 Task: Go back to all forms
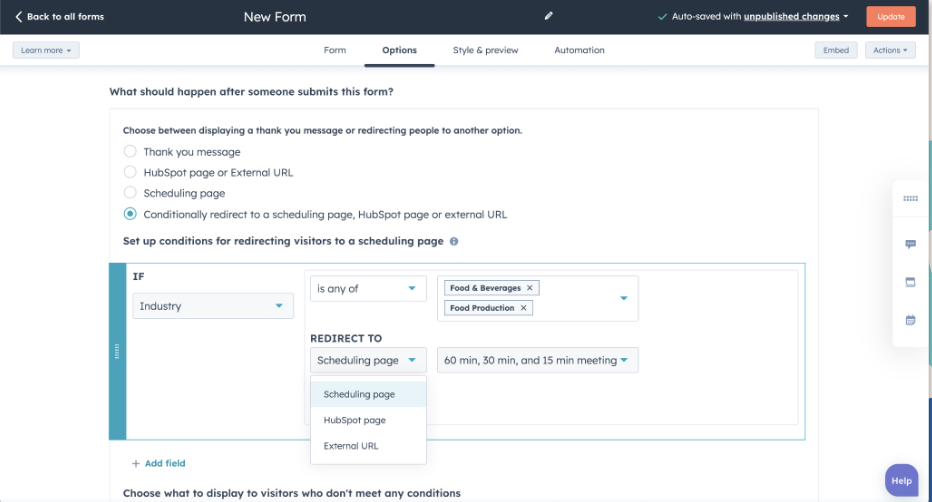(x=59, y=16)
